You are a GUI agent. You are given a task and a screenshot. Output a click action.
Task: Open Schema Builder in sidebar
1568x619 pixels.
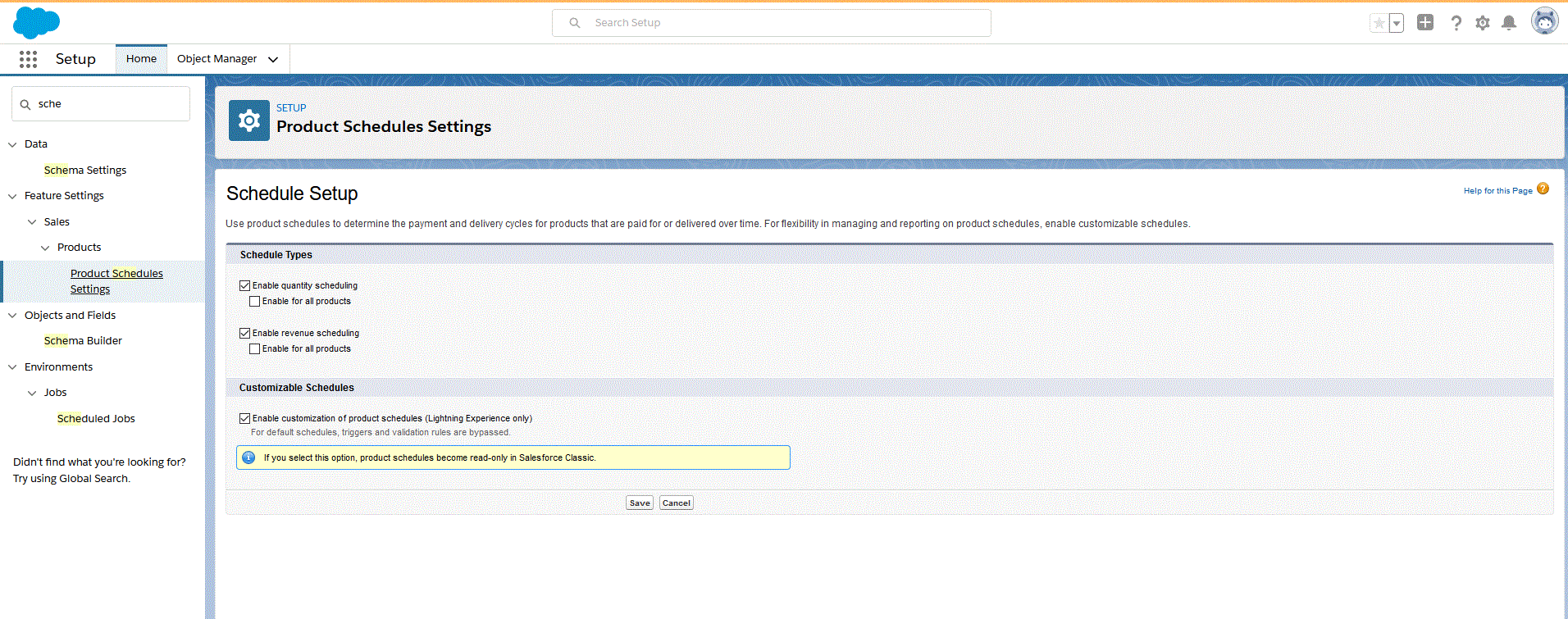(x=83, y=341)
